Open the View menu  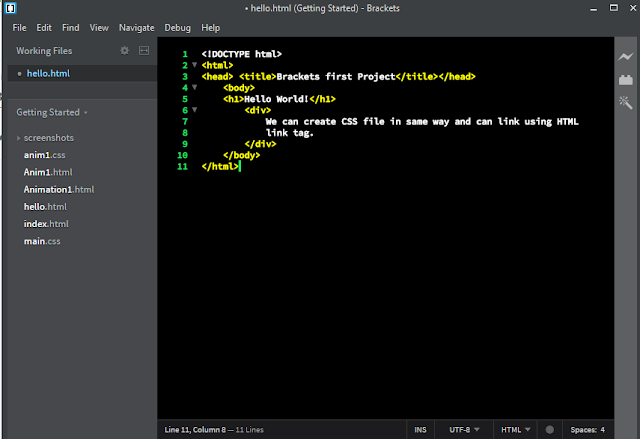[x=99, y=28]
